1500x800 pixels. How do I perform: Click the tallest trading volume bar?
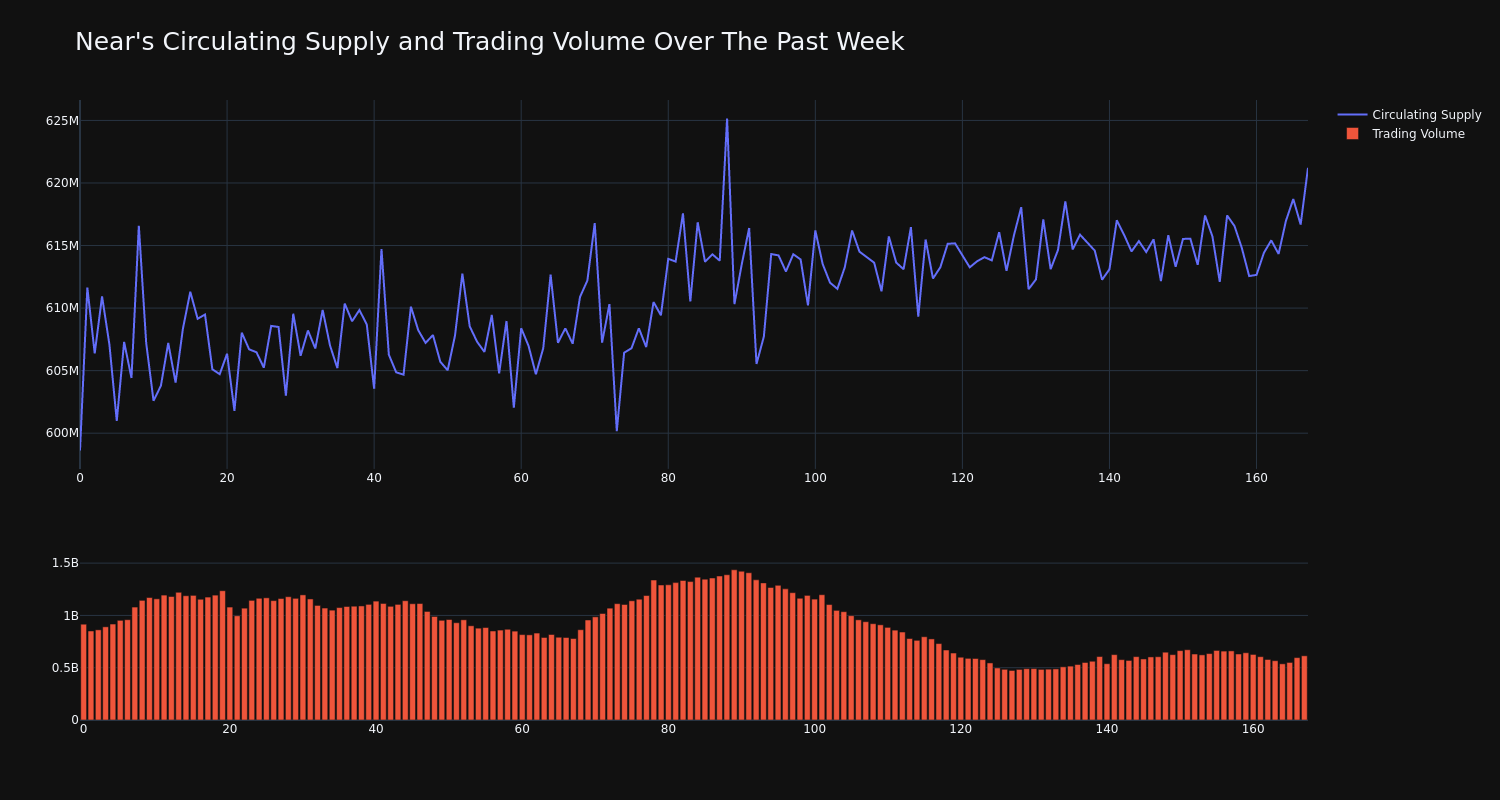[x=734, y=645]
